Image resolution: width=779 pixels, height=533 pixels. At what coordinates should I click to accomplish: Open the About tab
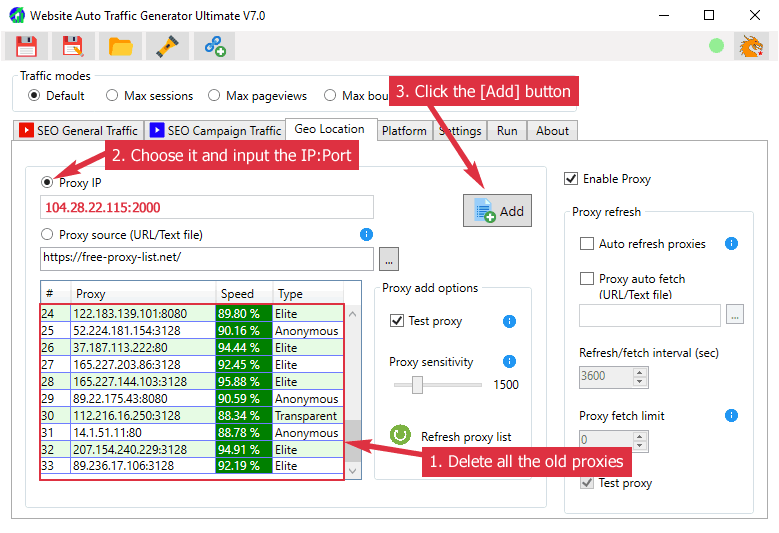pos(552,131)
